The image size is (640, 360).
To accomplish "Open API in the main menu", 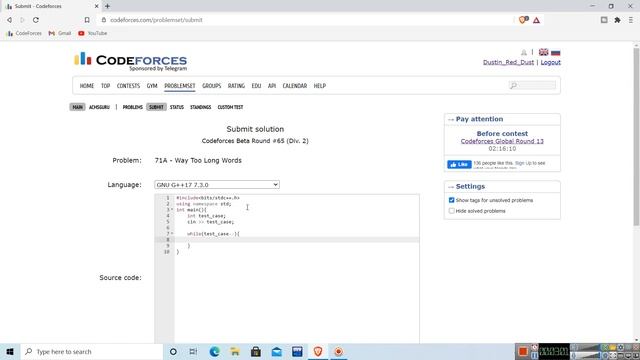I will (272, 86).
